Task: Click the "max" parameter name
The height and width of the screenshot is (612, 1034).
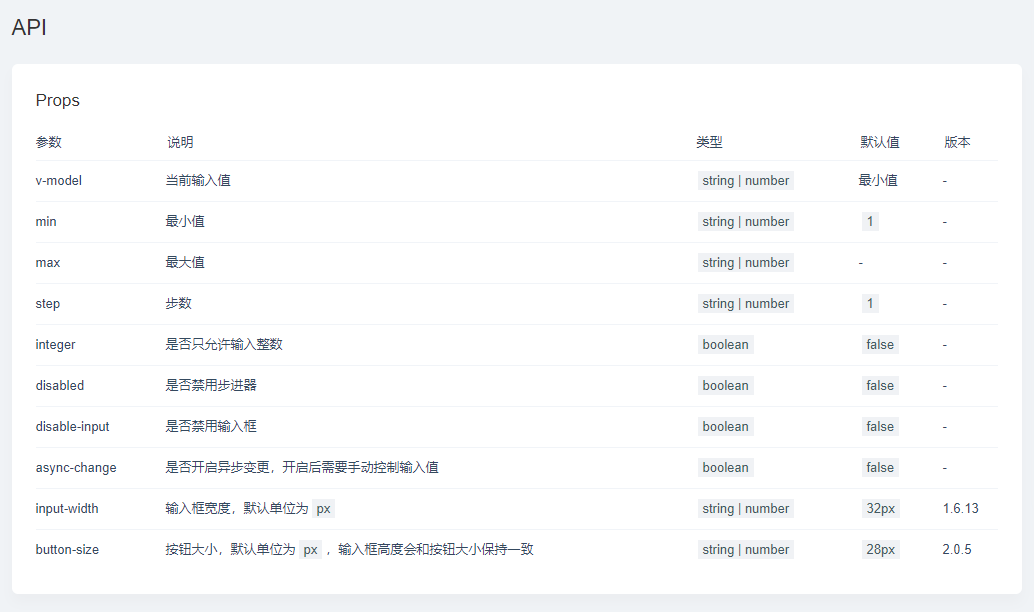Action: [x=46, y=262]
